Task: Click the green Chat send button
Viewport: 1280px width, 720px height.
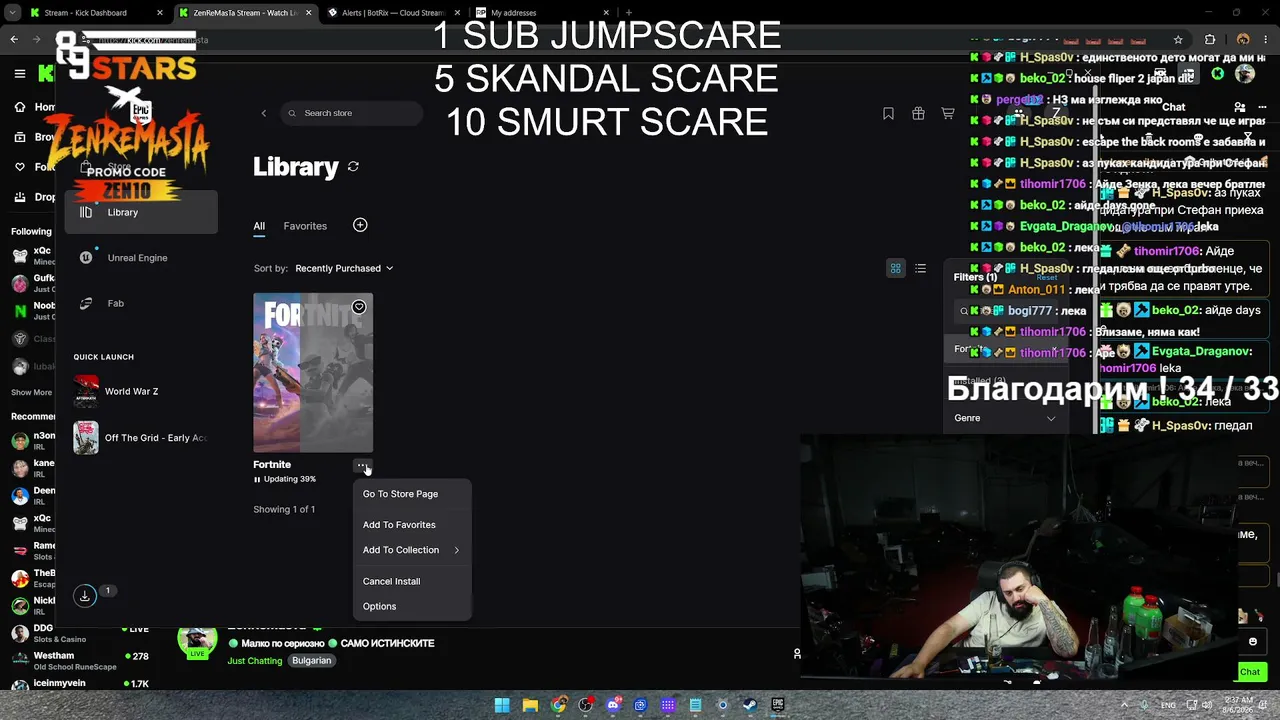Action: click(x=1250, y=672)
